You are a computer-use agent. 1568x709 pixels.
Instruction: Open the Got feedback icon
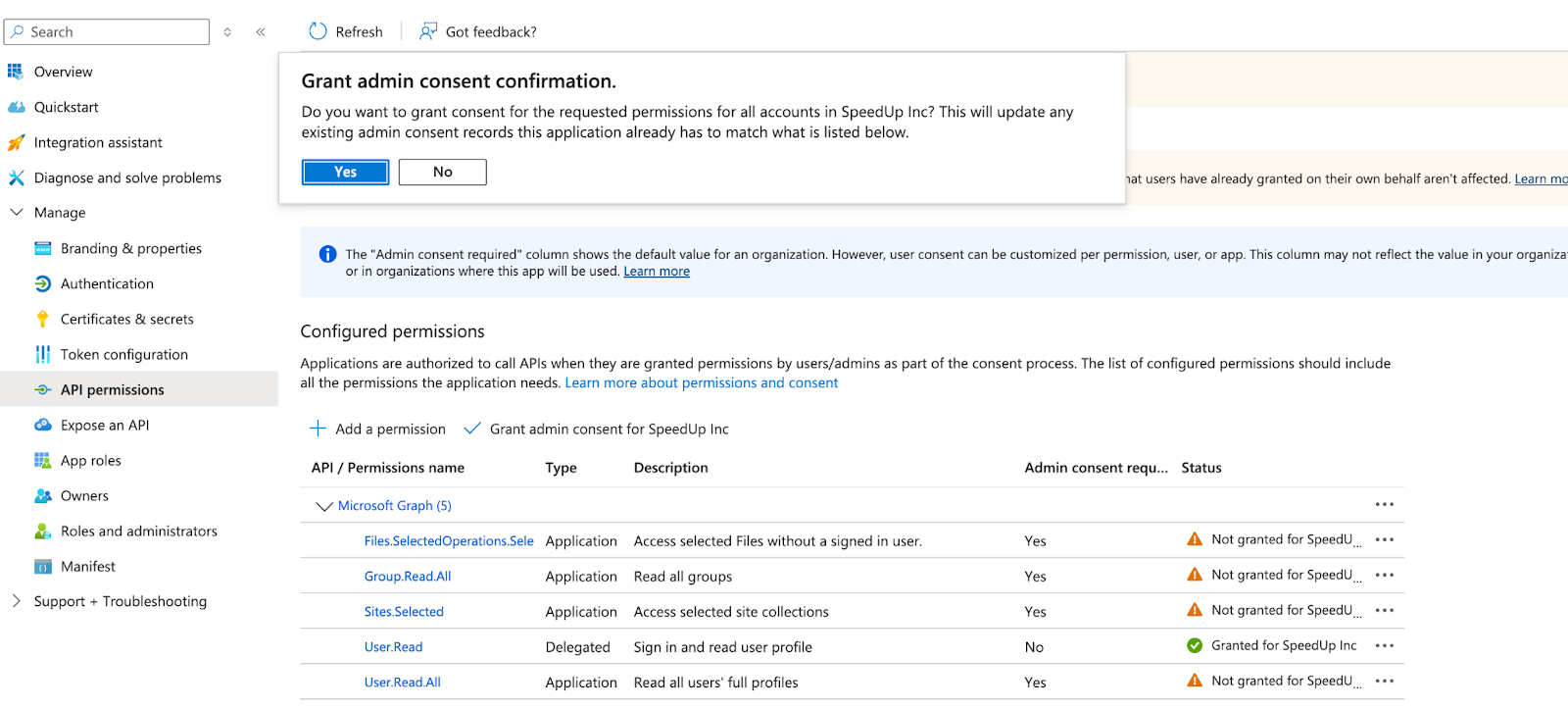(428, 31)
